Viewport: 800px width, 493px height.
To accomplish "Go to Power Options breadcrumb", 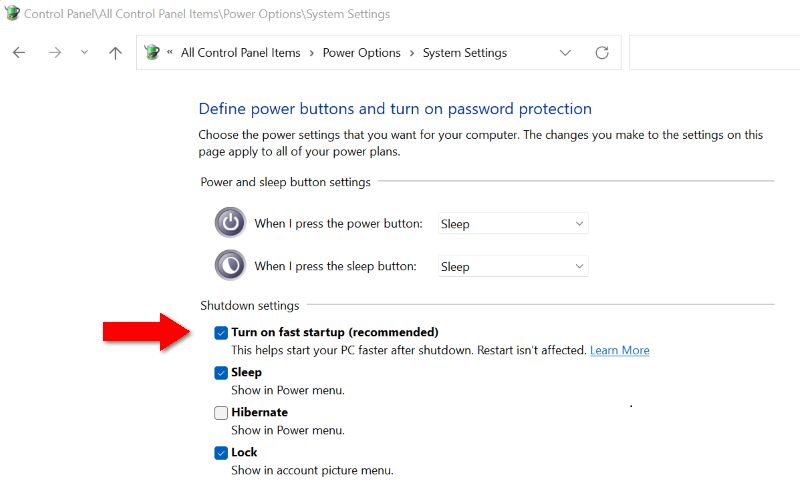I will coord(361,53).
